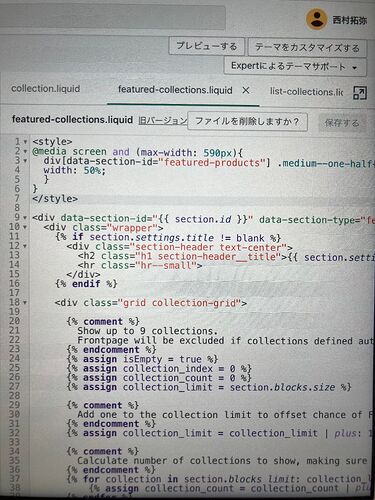Switch to collection.liquid tab

(46, 89)
